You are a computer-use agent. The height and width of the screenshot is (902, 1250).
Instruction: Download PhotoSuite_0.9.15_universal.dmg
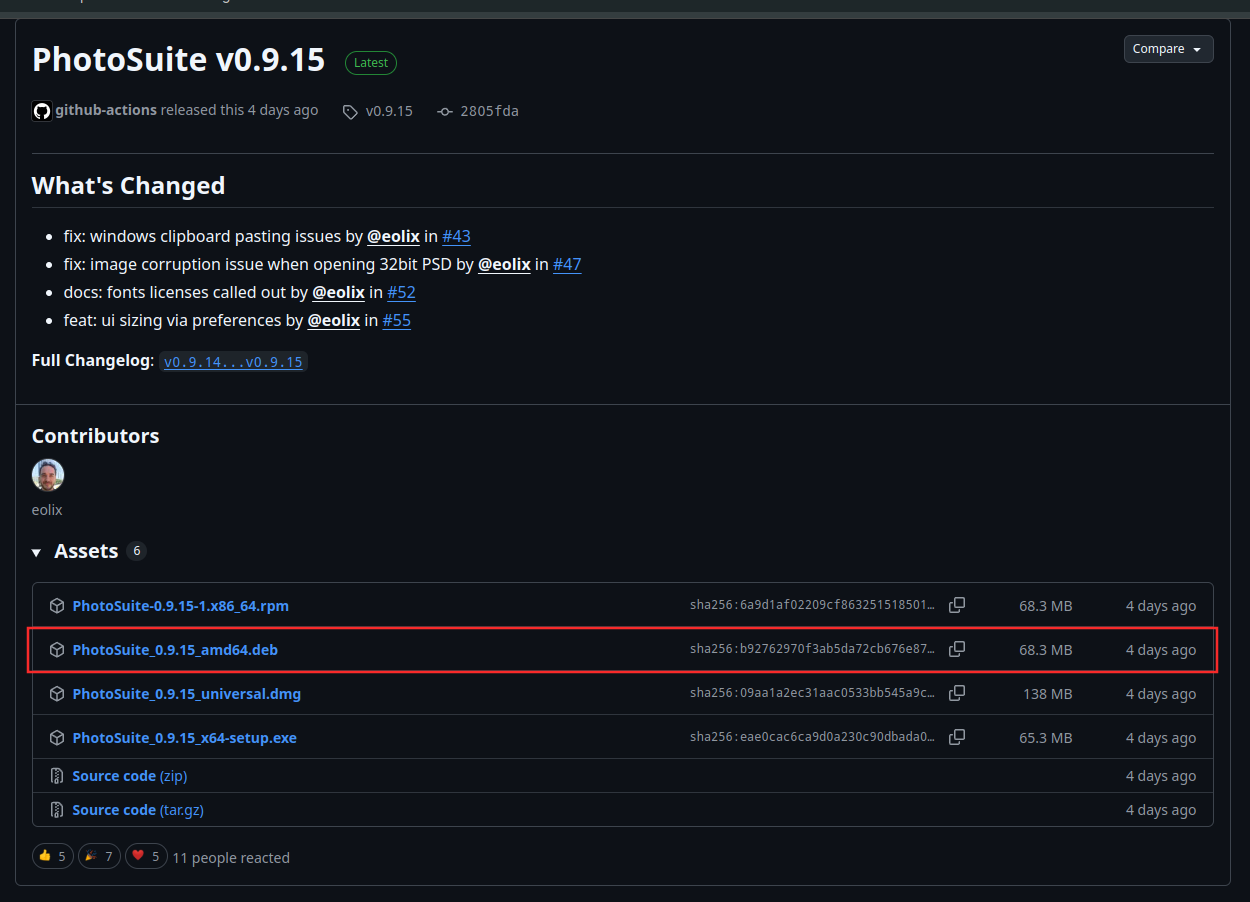(x=187, y=694)
